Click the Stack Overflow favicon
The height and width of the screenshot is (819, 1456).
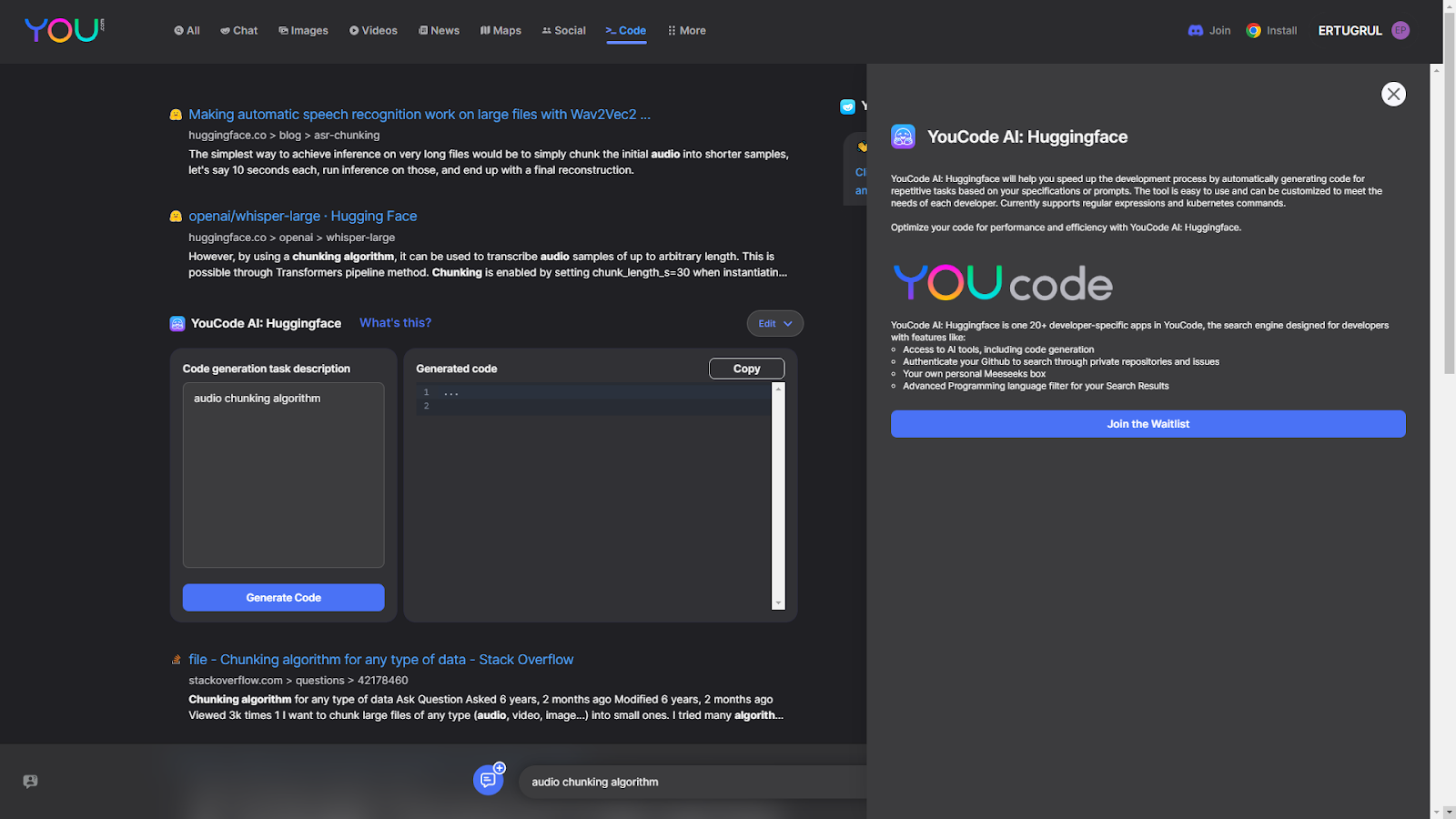[176, 659]
